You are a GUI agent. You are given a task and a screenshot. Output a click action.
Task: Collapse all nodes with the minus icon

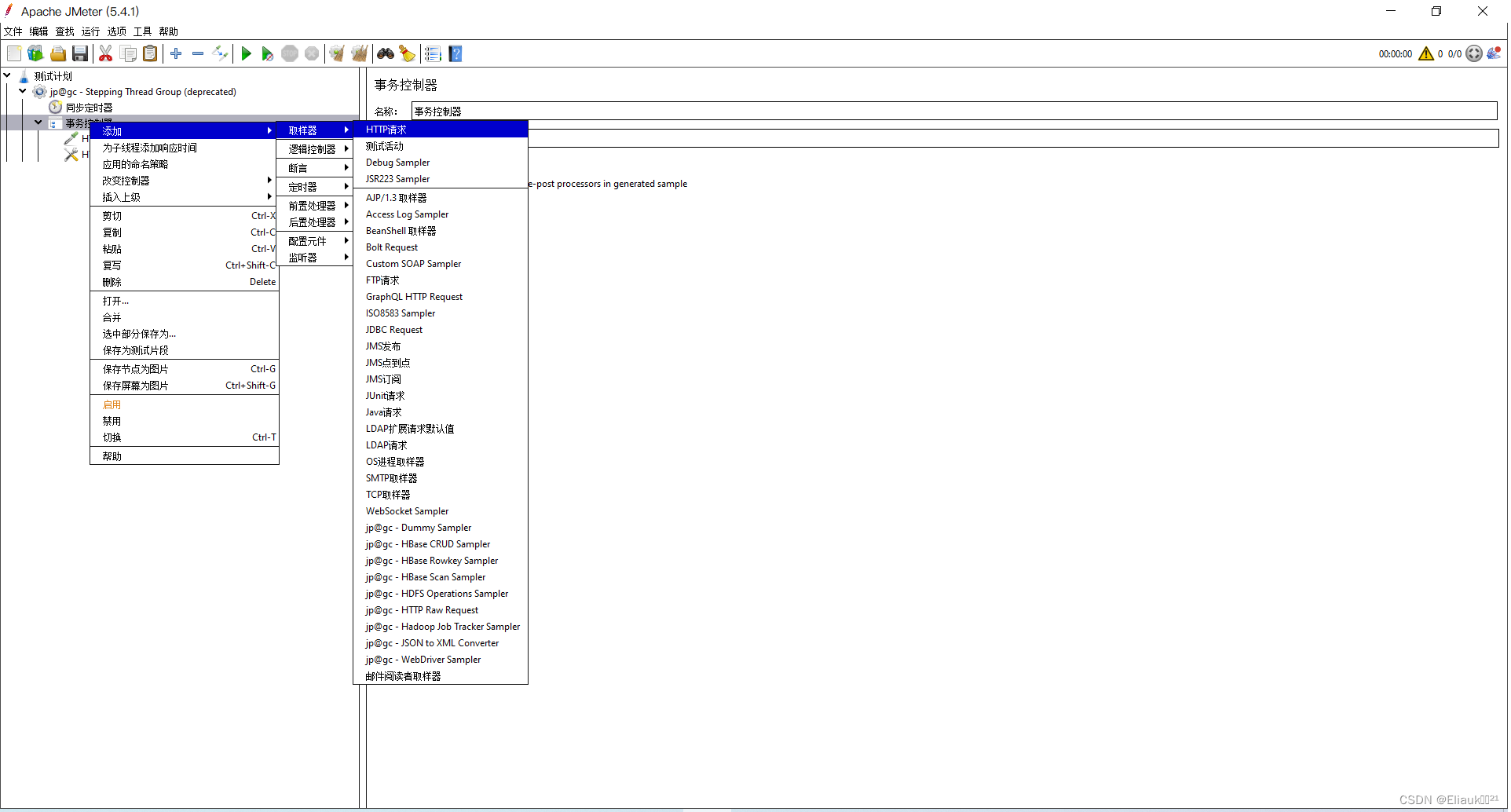point(198,53)
